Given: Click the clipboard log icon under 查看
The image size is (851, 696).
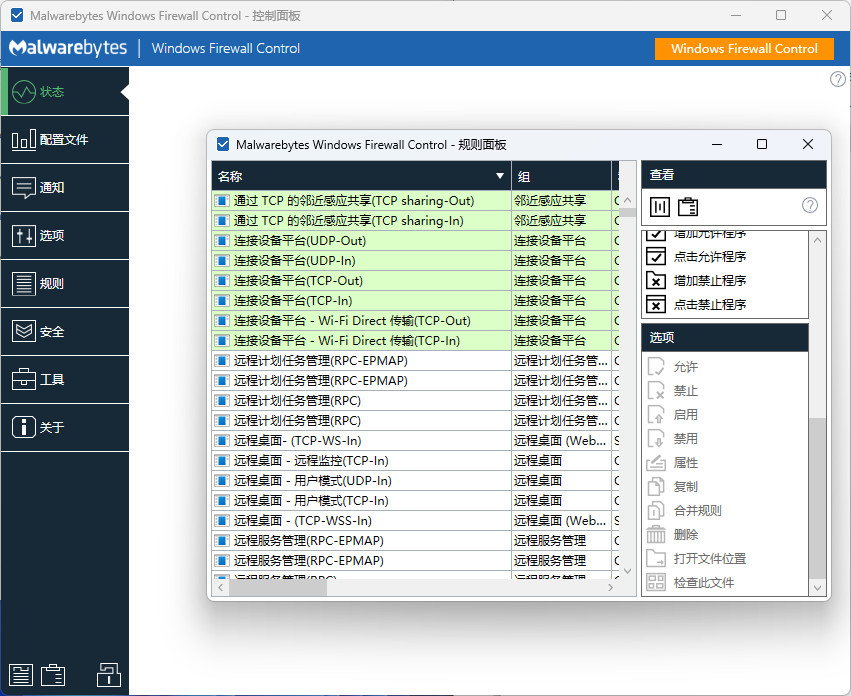Looking at the screenshot, I should (x=688, y=206).
